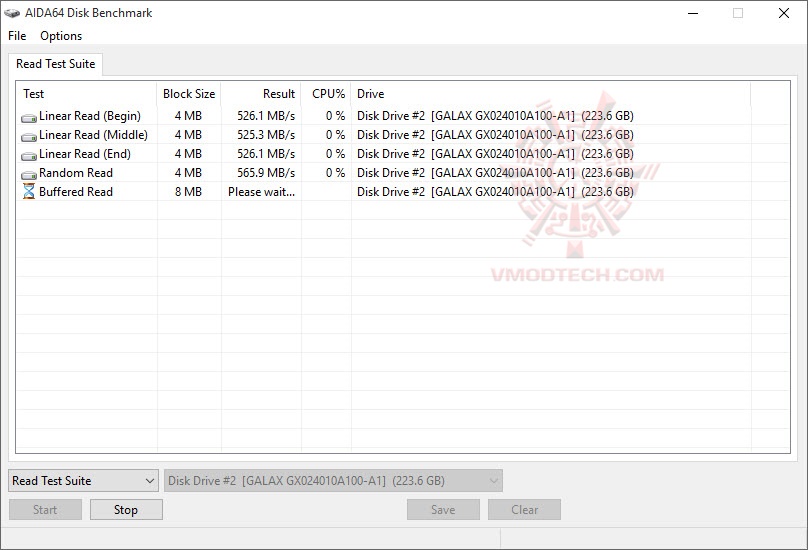Select the Linear Read (End) row label

[85, 154]
